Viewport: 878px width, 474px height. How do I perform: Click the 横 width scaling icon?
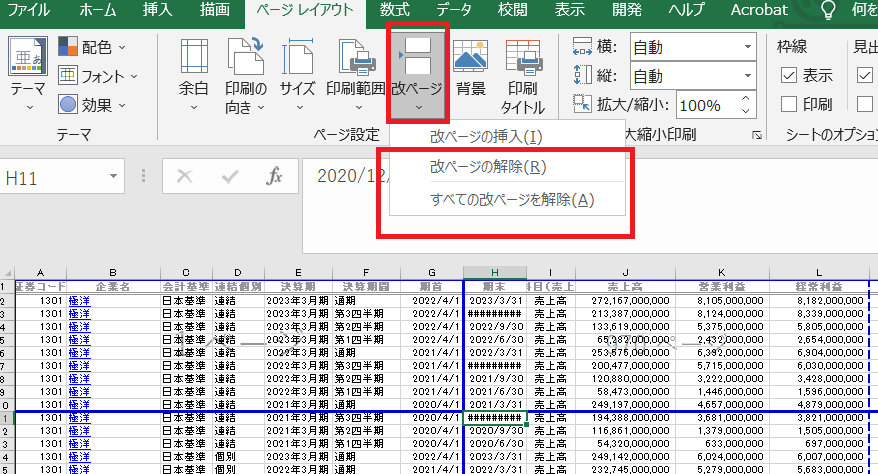(582, 47)
